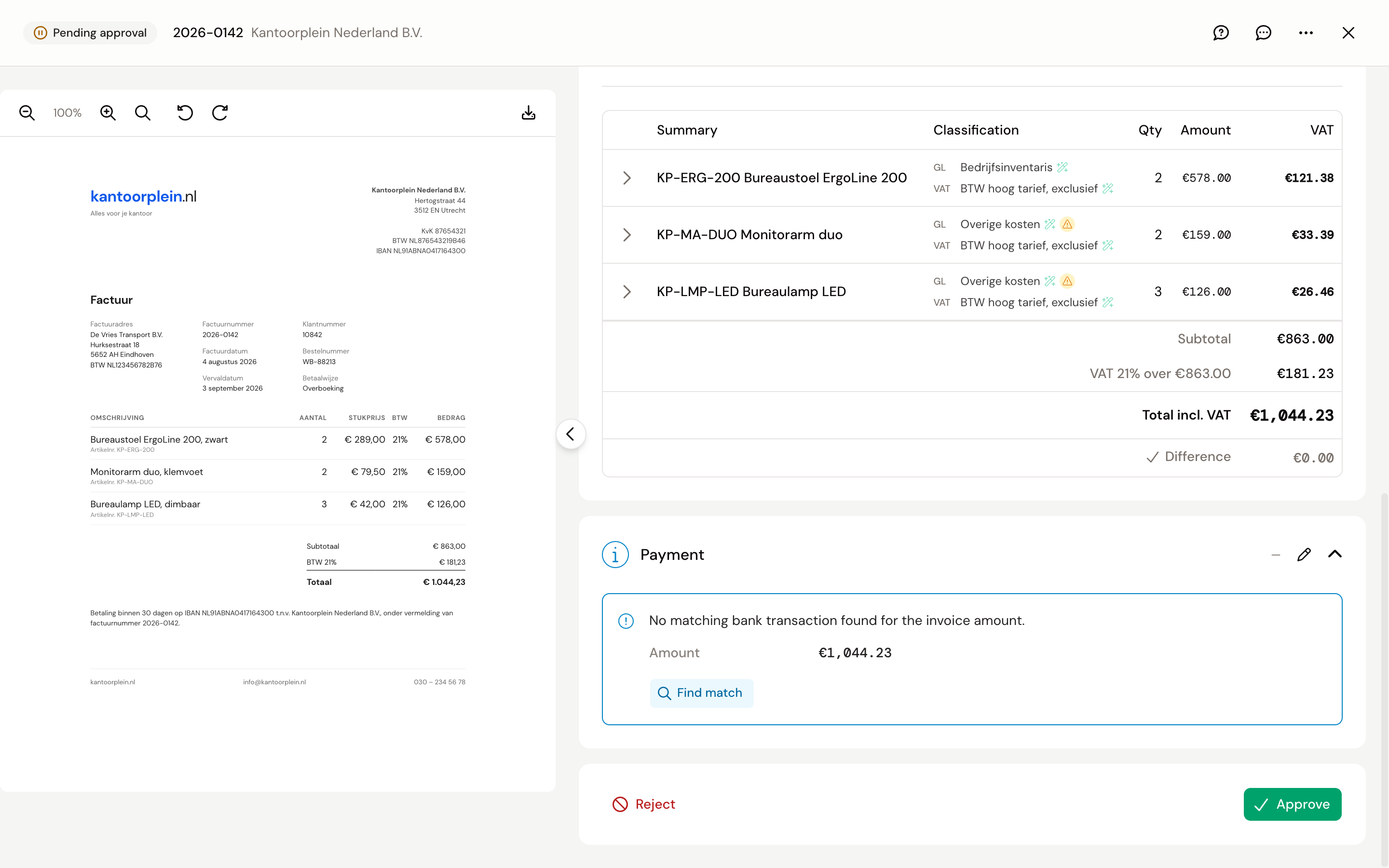Click the invoice number 2026-0142 in header
Viewport: 1389px width, 868px height.
click(x=208, y=33)
